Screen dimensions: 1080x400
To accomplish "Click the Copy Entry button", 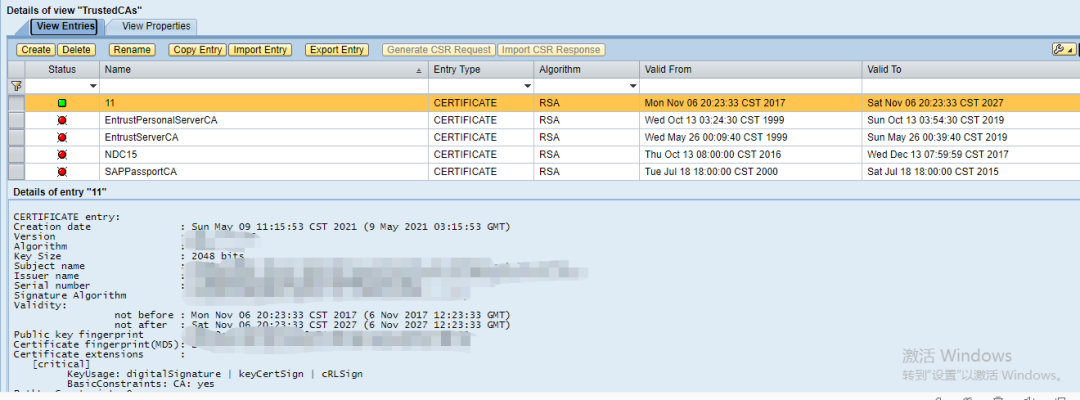I will click(198, 50).
